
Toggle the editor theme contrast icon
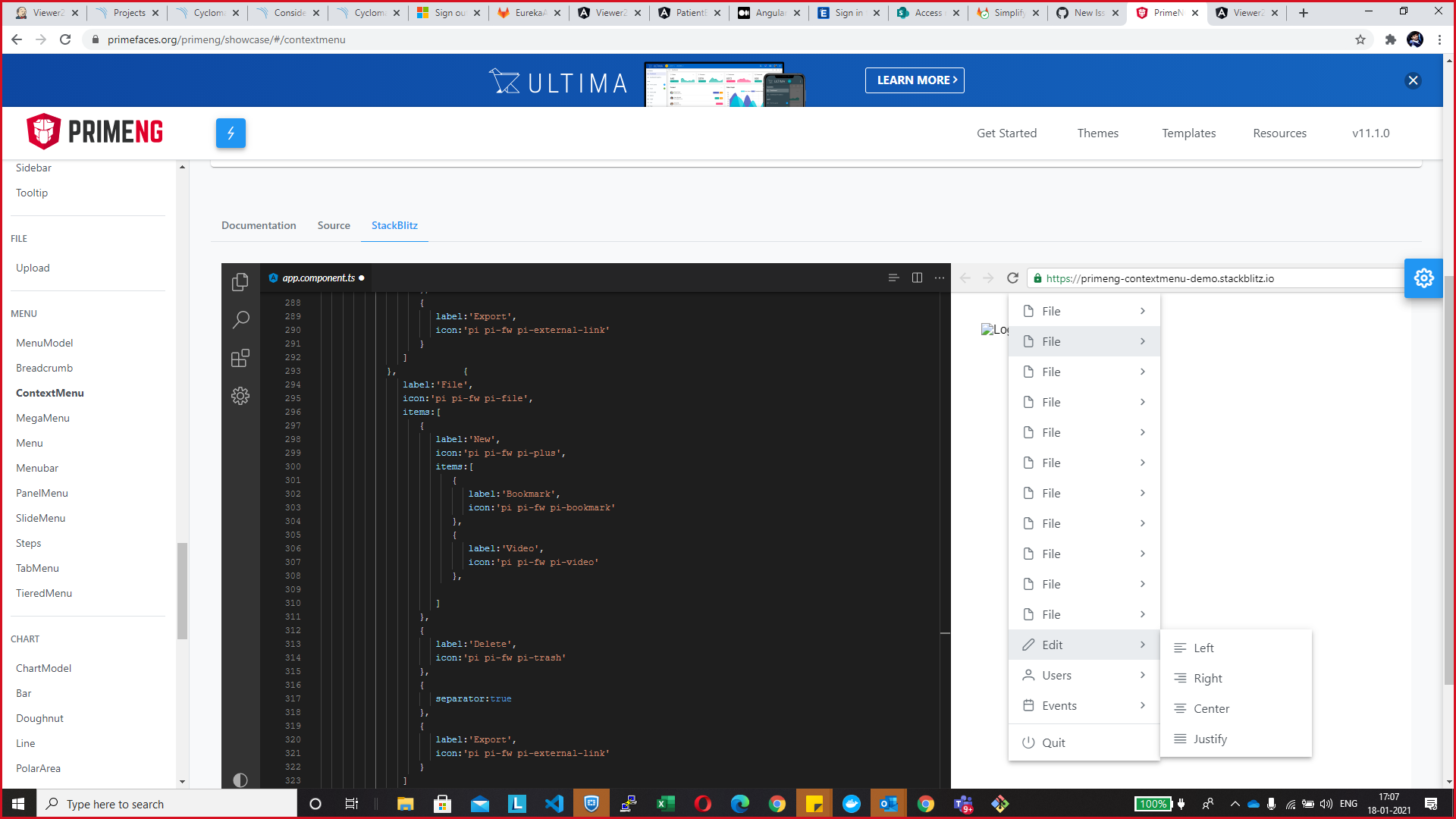coord(240,780)
